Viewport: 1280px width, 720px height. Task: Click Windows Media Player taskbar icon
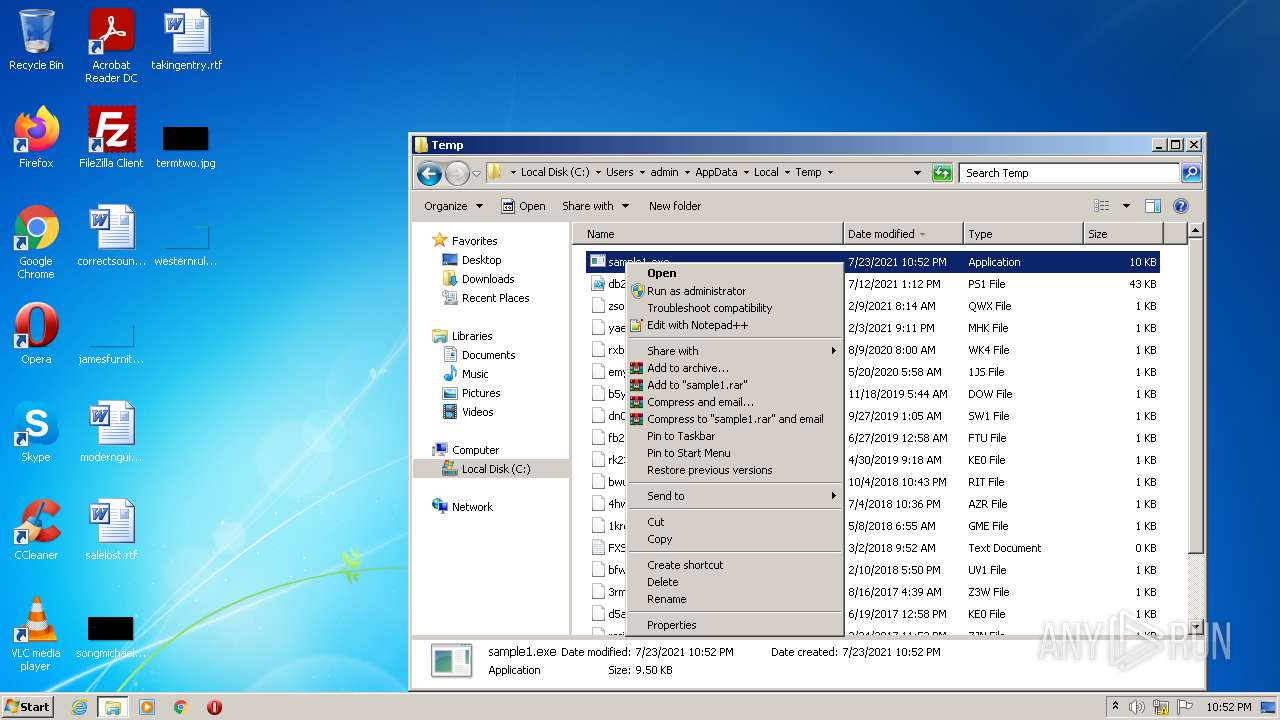click(146, 707)
